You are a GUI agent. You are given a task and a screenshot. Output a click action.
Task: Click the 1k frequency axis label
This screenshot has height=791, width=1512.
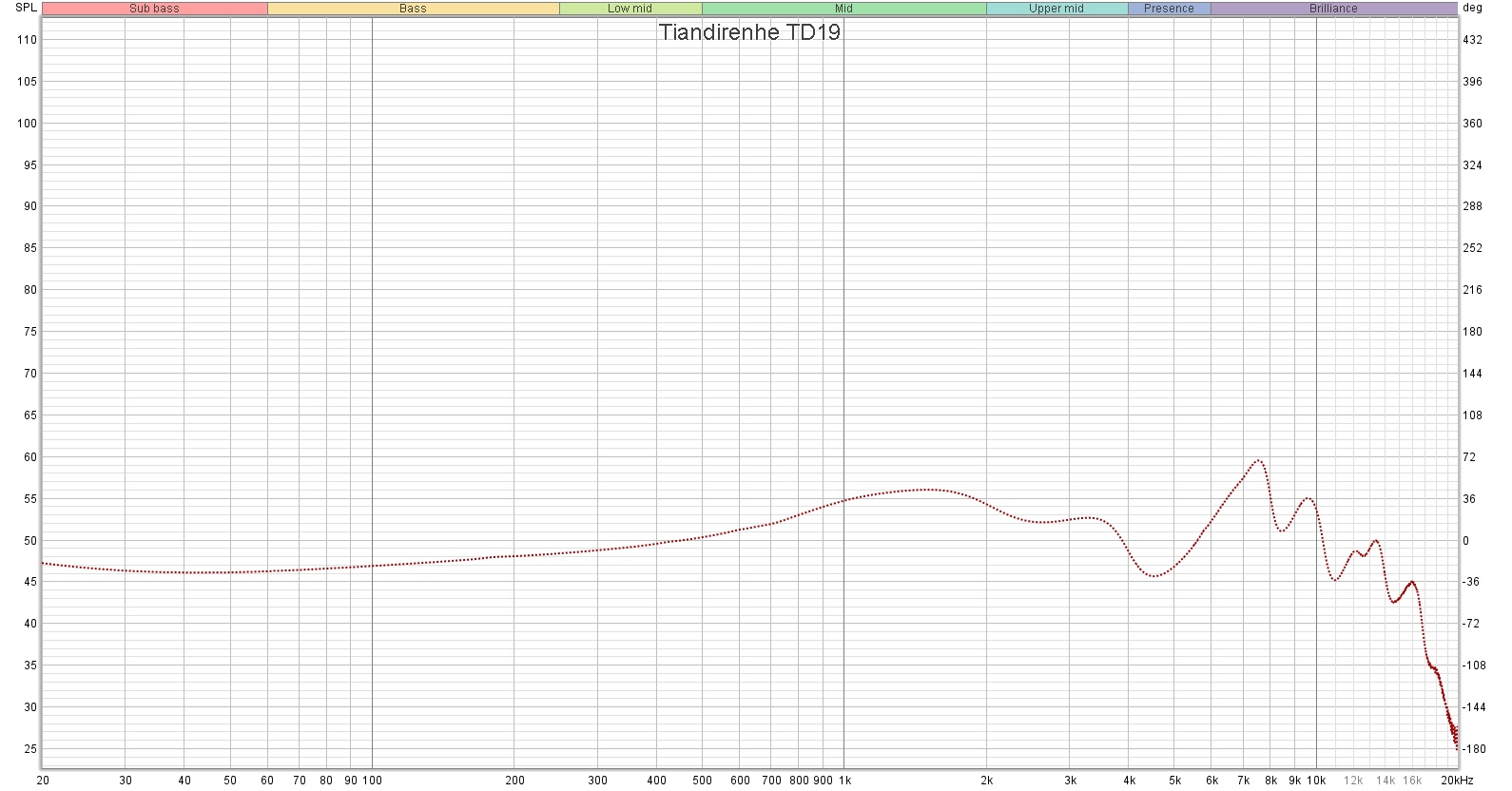pos(843,781)
